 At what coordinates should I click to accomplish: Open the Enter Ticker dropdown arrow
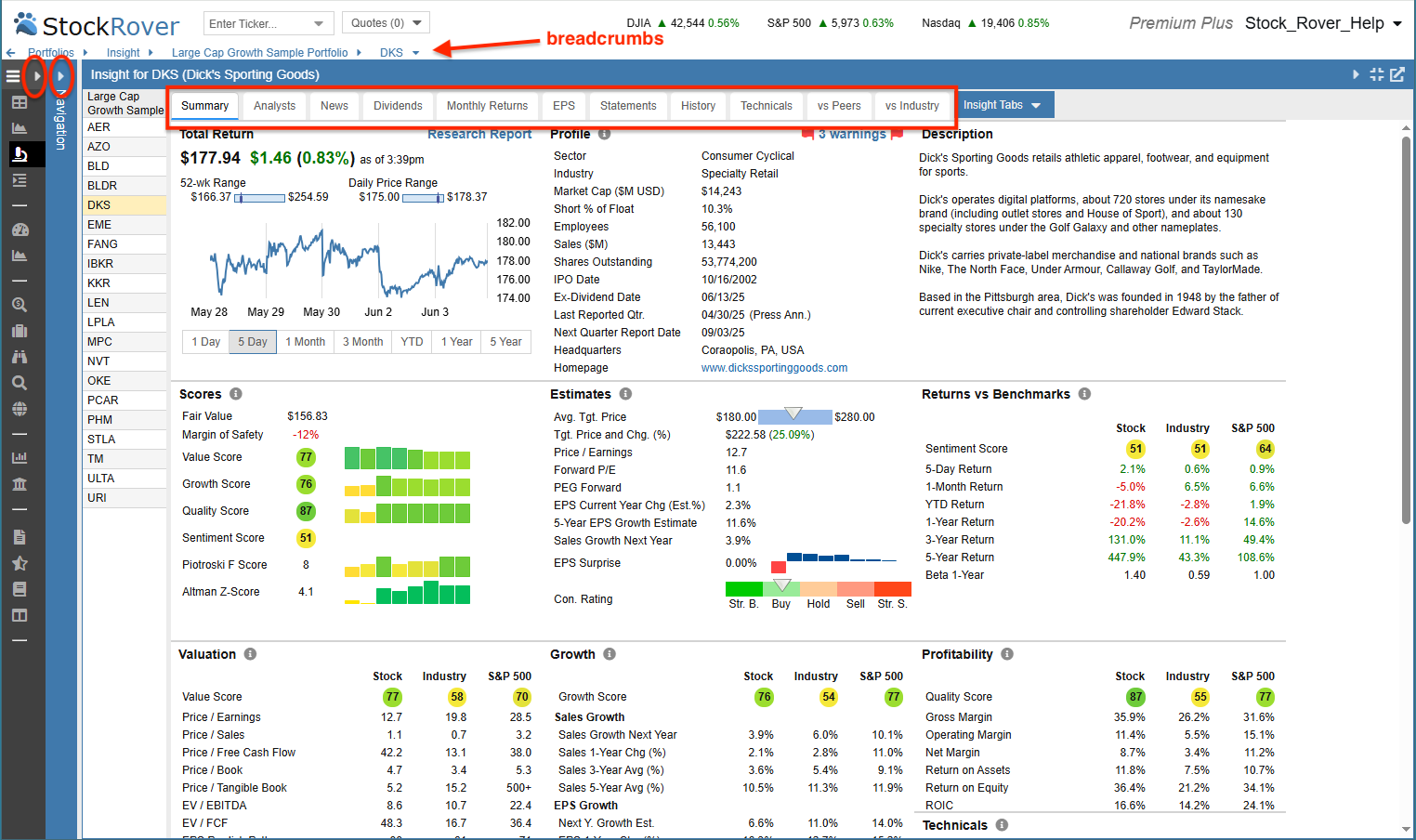[319, 23]
